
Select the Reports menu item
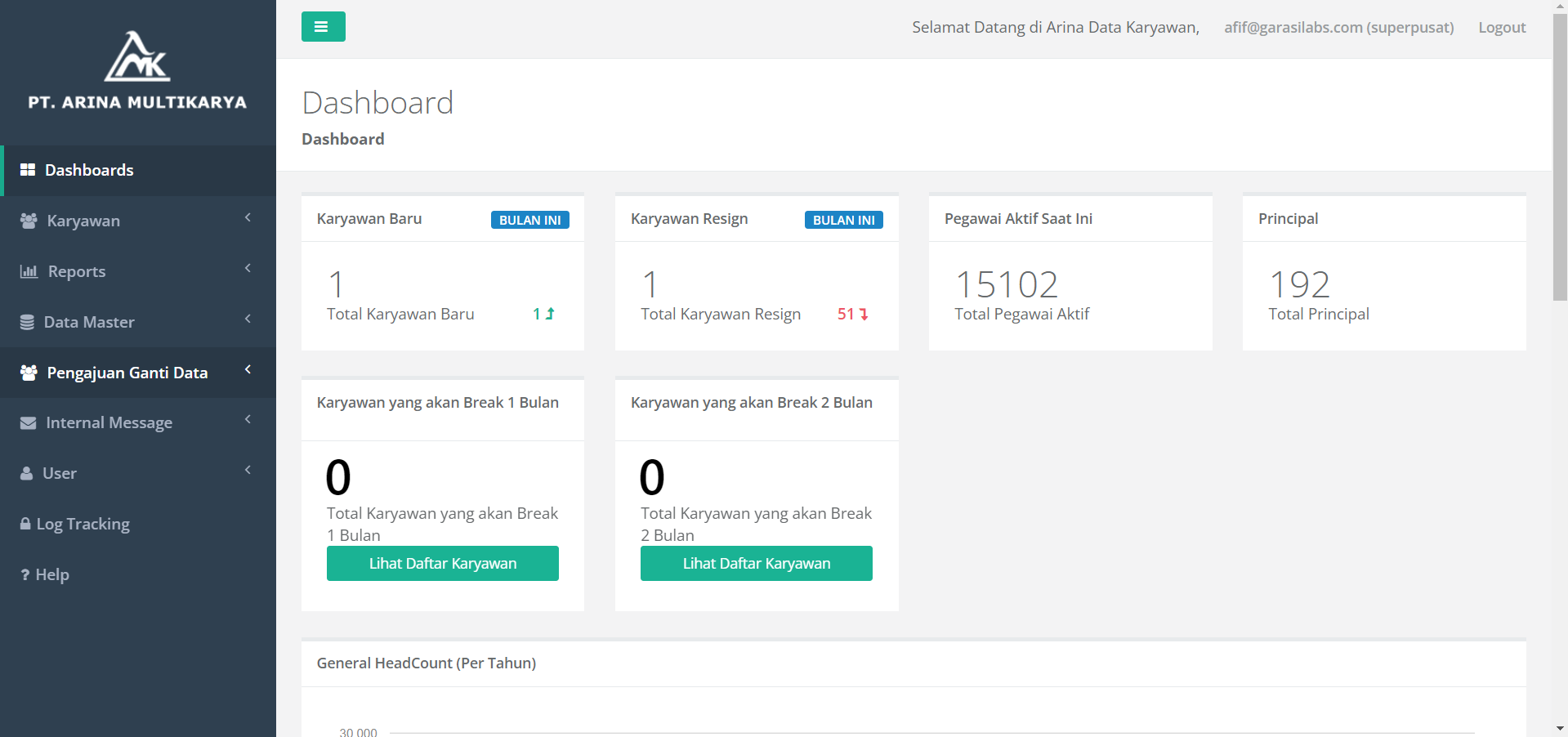click(x=138, y=272)
